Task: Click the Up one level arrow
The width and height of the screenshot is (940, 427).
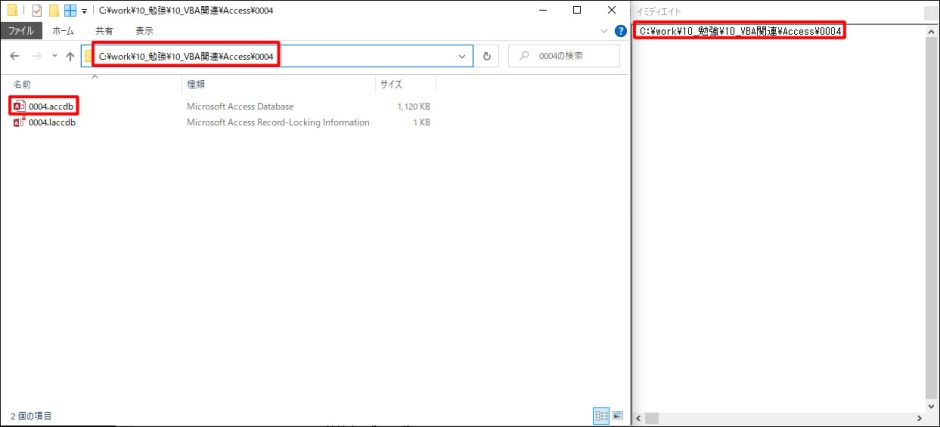Action: click(x=70, y=57)
